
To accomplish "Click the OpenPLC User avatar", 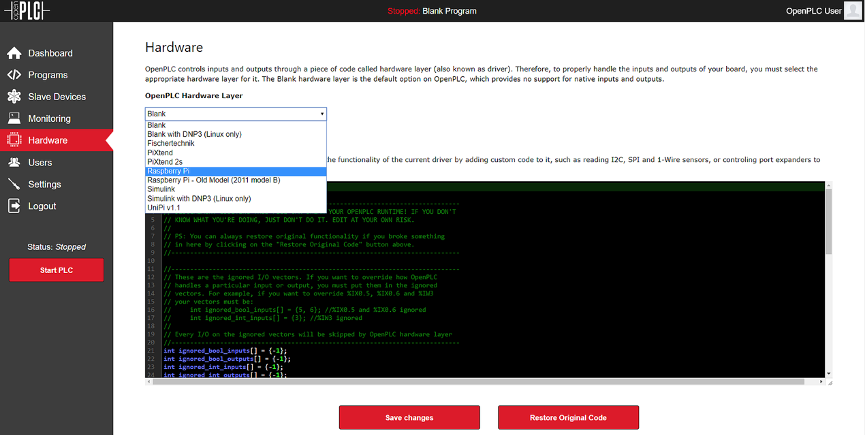I will click(x=851, y=11).
